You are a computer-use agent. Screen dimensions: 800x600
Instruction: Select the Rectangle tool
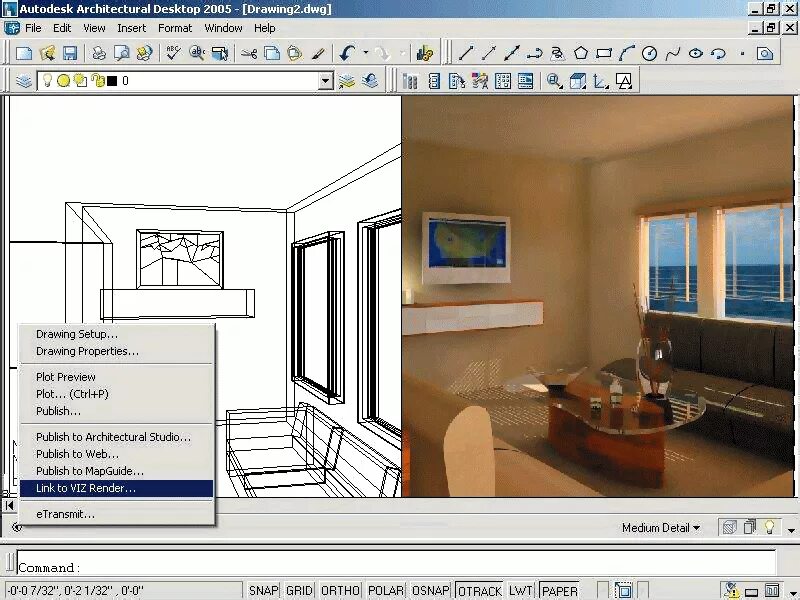pyautogui.click(x=604, y=53)
